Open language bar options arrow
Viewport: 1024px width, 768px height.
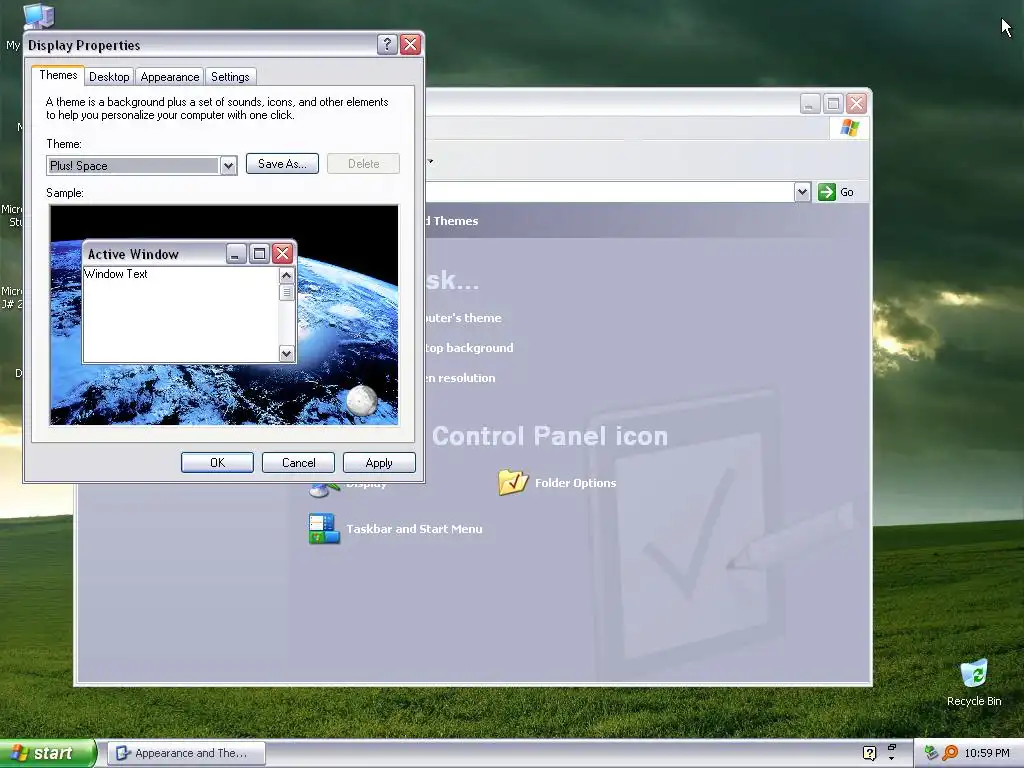point(891,759)
